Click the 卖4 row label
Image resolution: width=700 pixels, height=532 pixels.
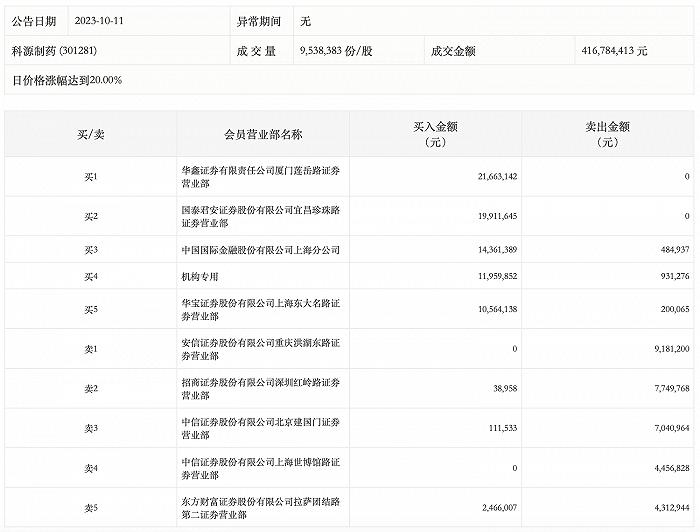pyautogui.click(x=91, y=468)
